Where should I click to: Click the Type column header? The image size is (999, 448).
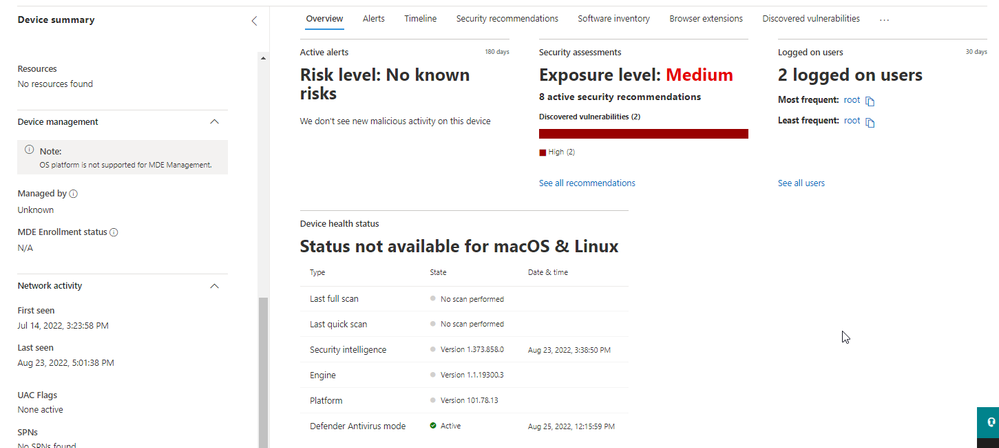coord(317,272)
